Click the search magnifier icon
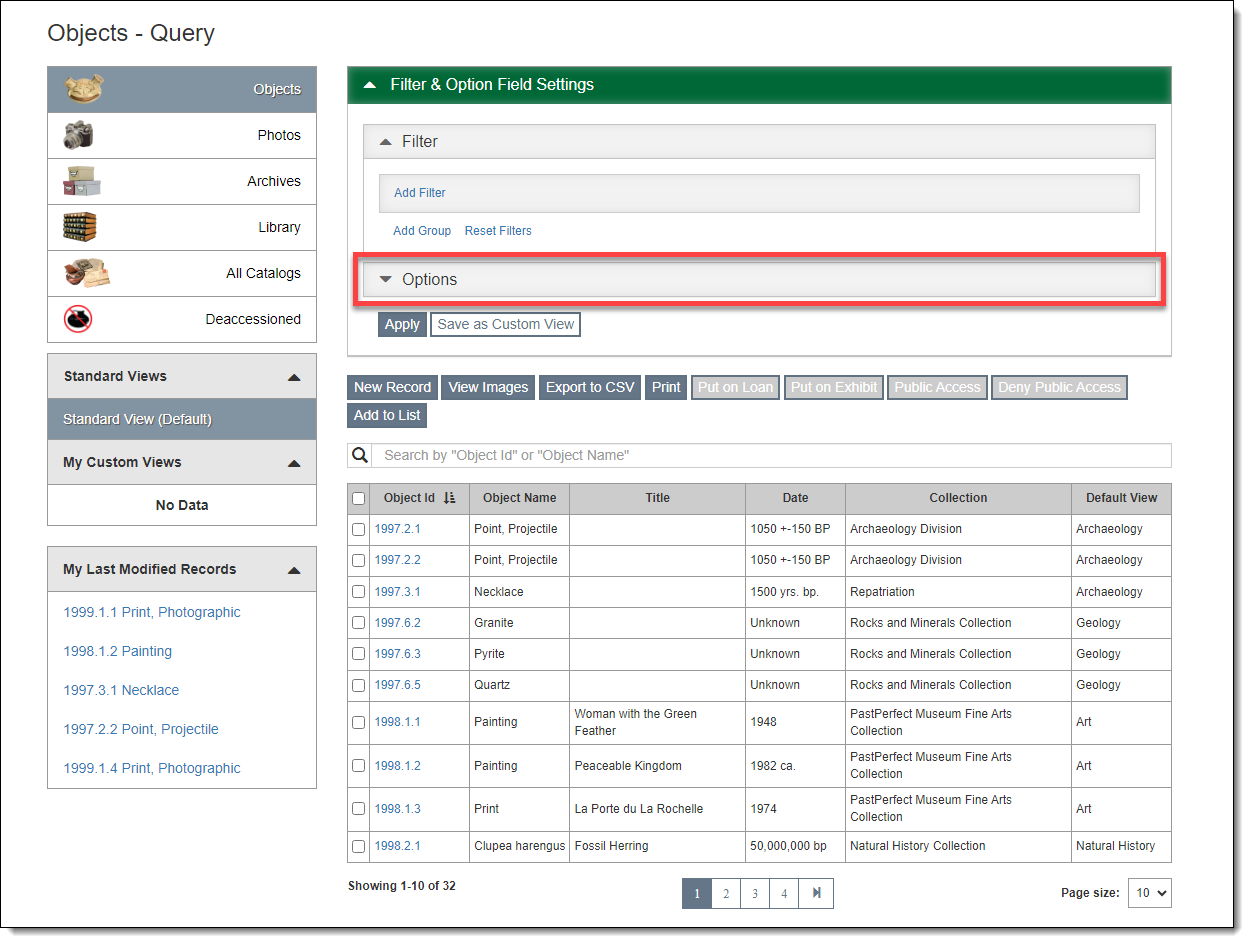Viewport: 1249px width, 943px height. [360, 455]
